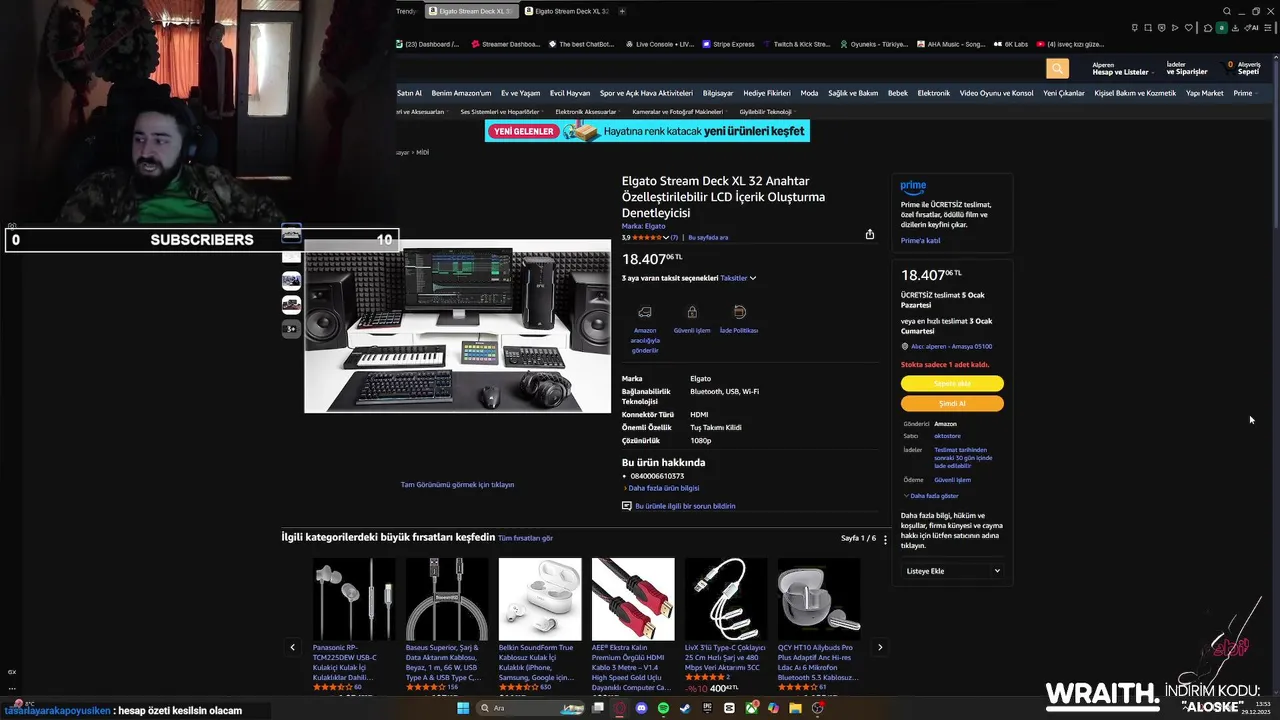Open Steam from the taskbar
This screenshot has width=1280, height=720.
685,708
